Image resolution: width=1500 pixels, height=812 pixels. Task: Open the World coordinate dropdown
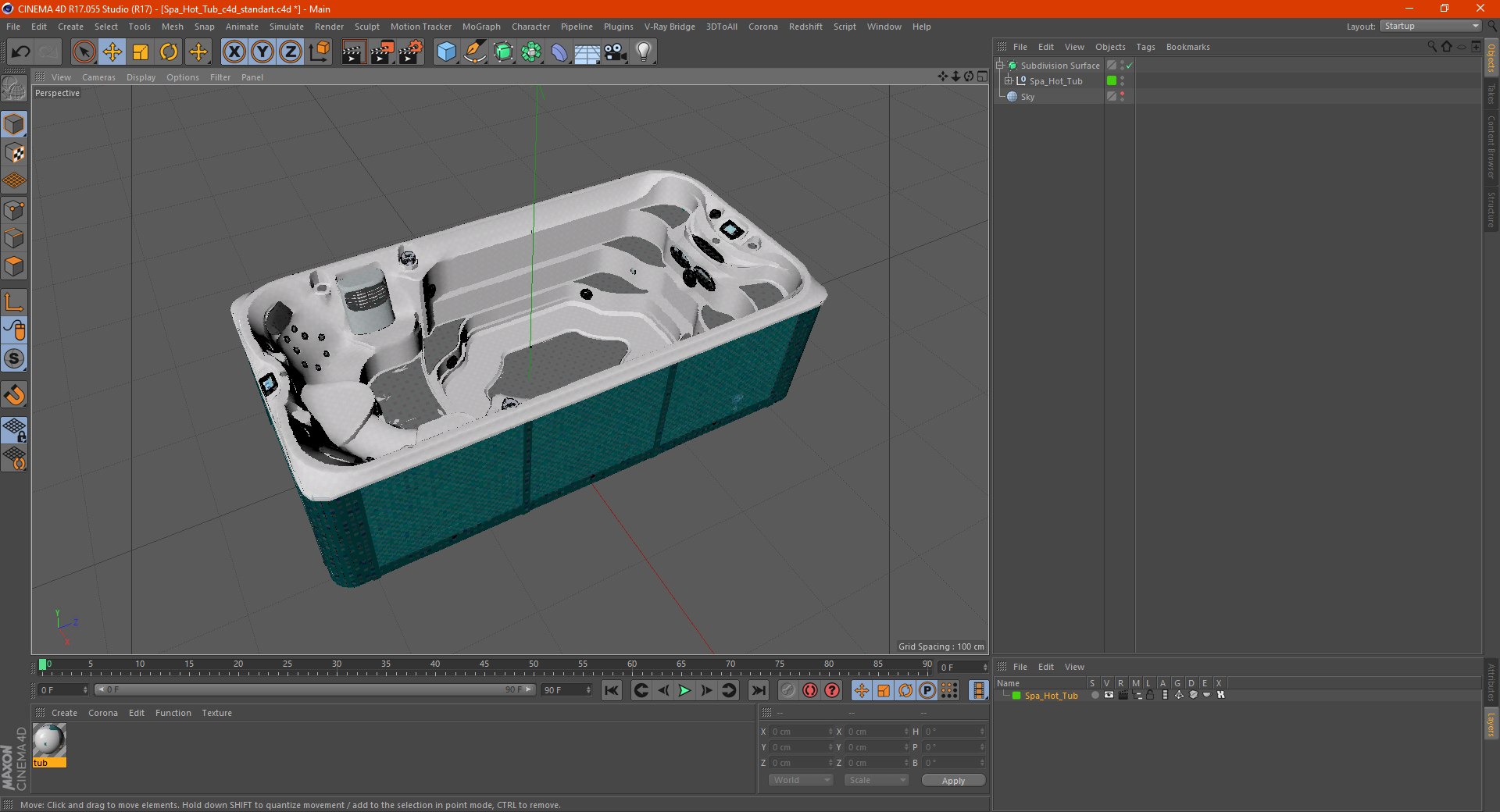tap(801, 780)
